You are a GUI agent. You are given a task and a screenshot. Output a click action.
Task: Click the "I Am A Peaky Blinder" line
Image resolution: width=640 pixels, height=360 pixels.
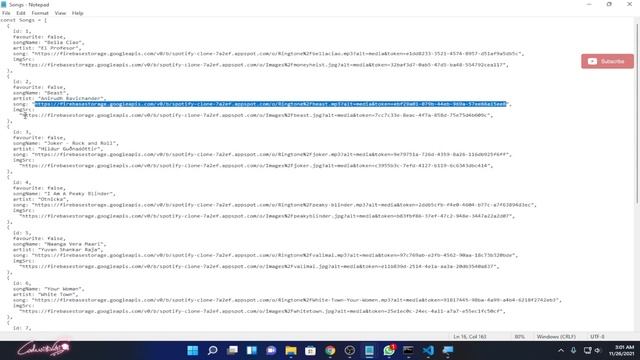(64, 194)
